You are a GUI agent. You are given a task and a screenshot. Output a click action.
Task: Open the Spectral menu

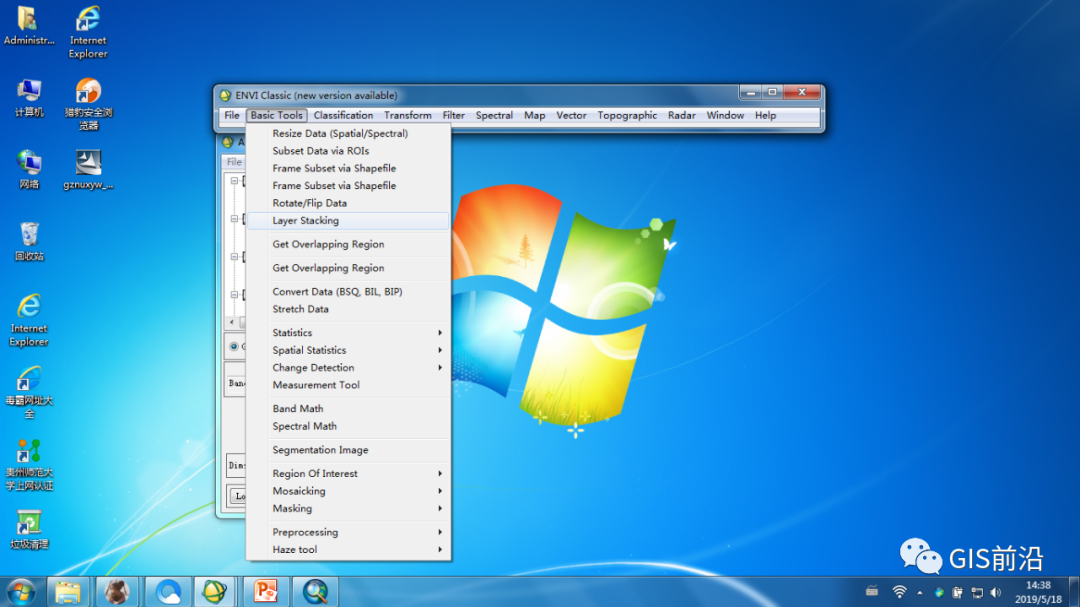(x=494, y=115)
